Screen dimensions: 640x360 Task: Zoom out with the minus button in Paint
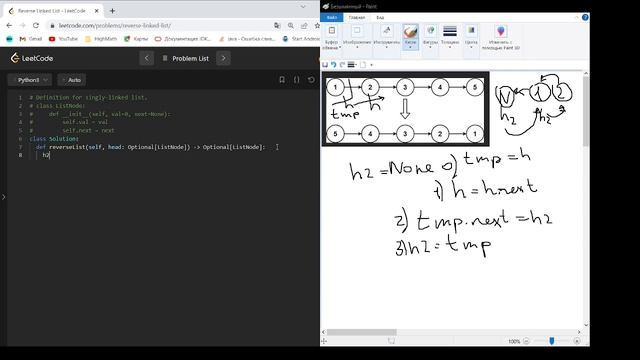click(x=526, y=341)
